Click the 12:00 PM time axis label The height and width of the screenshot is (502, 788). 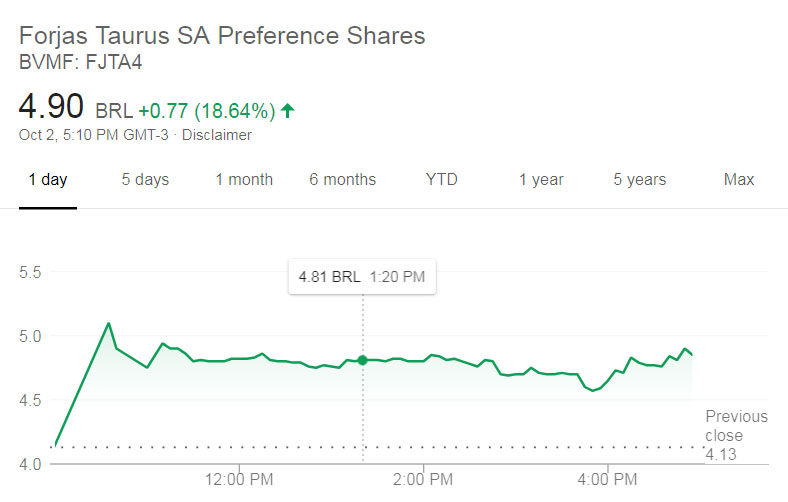click(x=239, y=479)
